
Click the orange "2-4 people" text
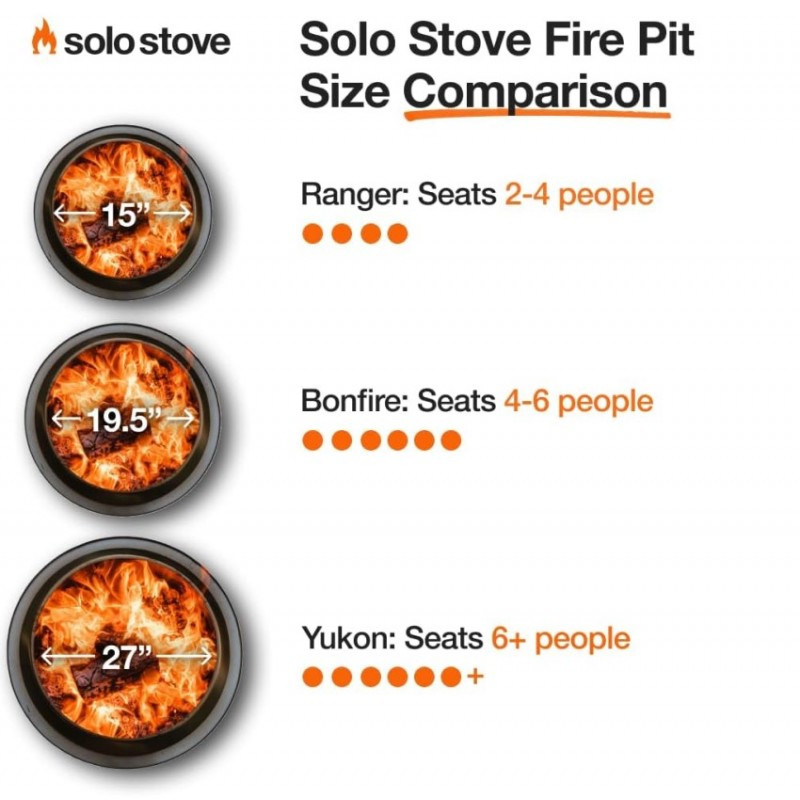(578, 193)
